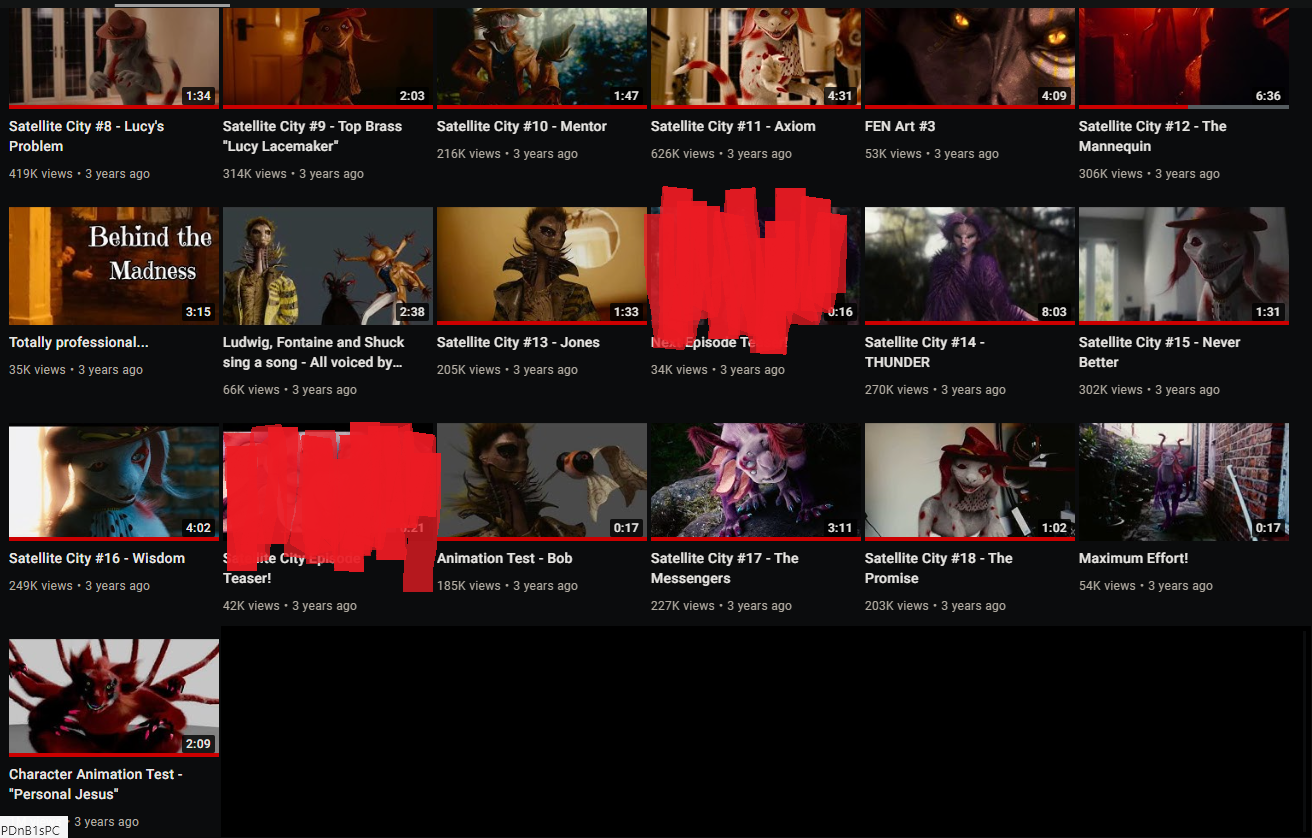Play the Satellite City #10 - Mentor thumbnail
This screenshot has width=1312, height=838.
pos(542,57)
